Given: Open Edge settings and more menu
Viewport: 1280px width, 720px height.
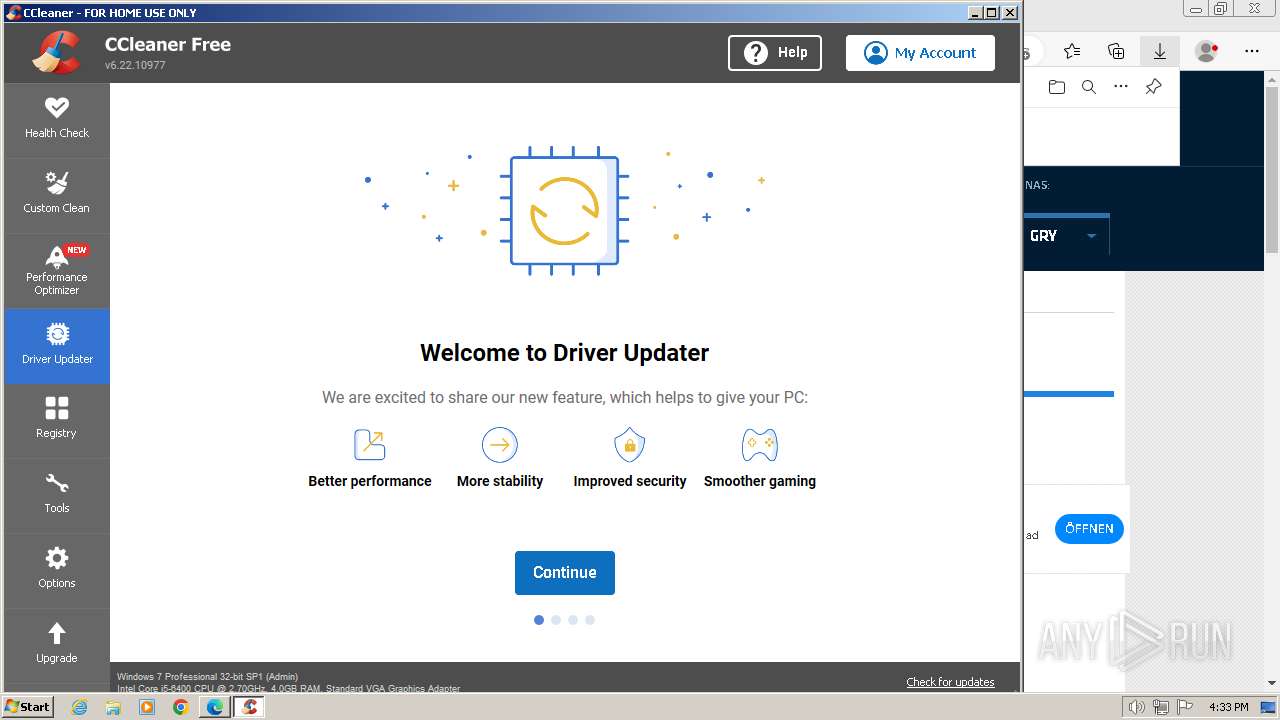Looking at the screenshot, I should click(1252, 51).
